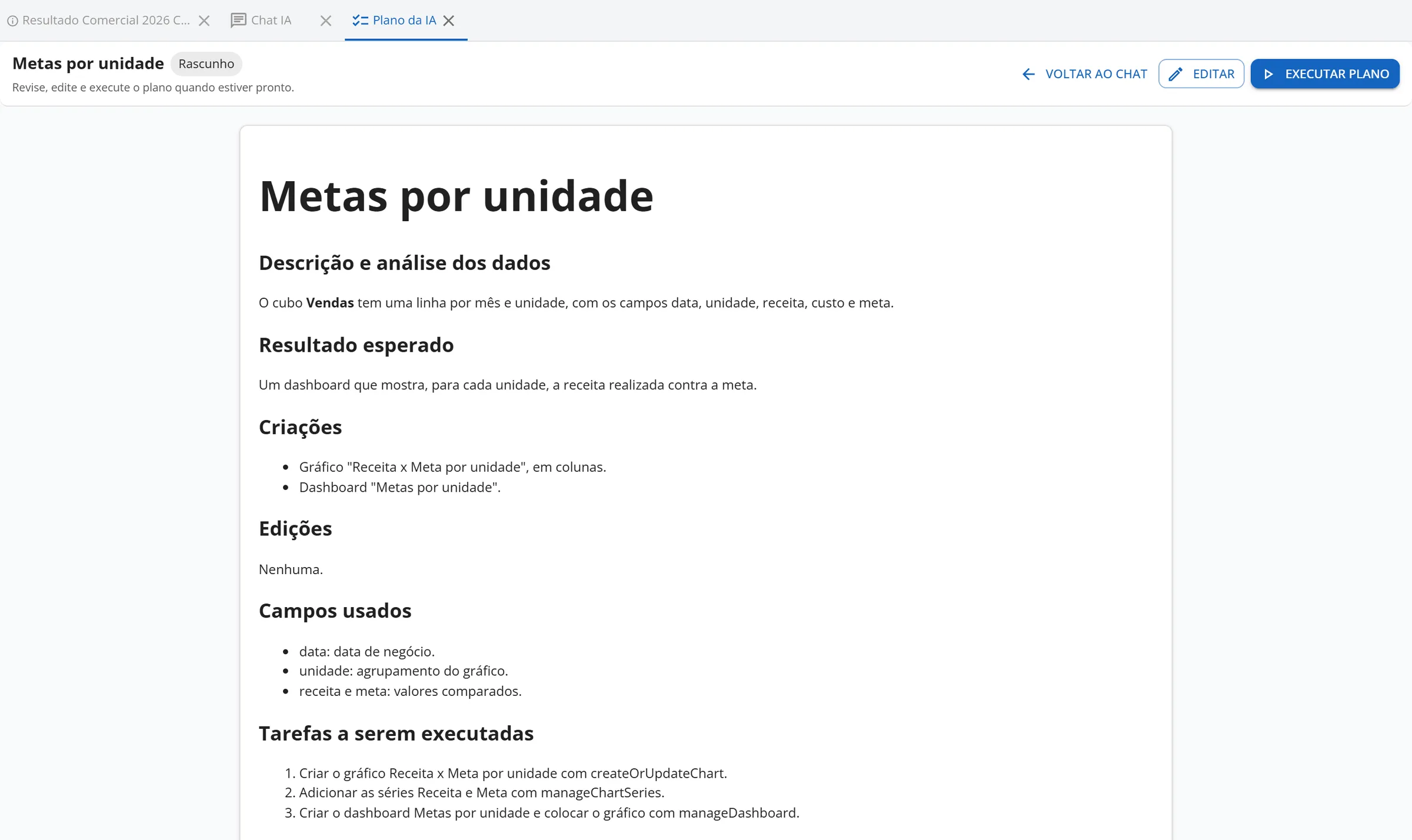Select the Plano da IA tab
Image resolution: width=1412 pixels, height=840 pixels.
(x=405, y=21)
